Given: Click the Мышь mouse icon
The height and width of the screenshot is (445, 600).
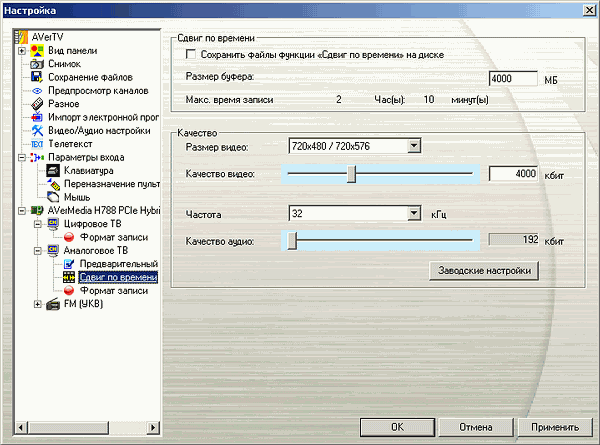Looking at the screenshot, I should pyautogui.click(x=53, y=197).
